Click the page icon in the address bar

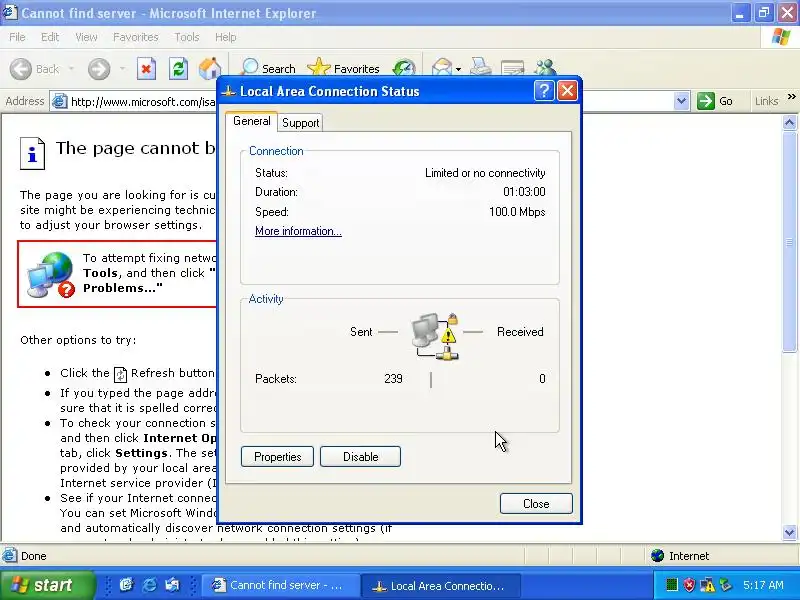pos(60,101)
